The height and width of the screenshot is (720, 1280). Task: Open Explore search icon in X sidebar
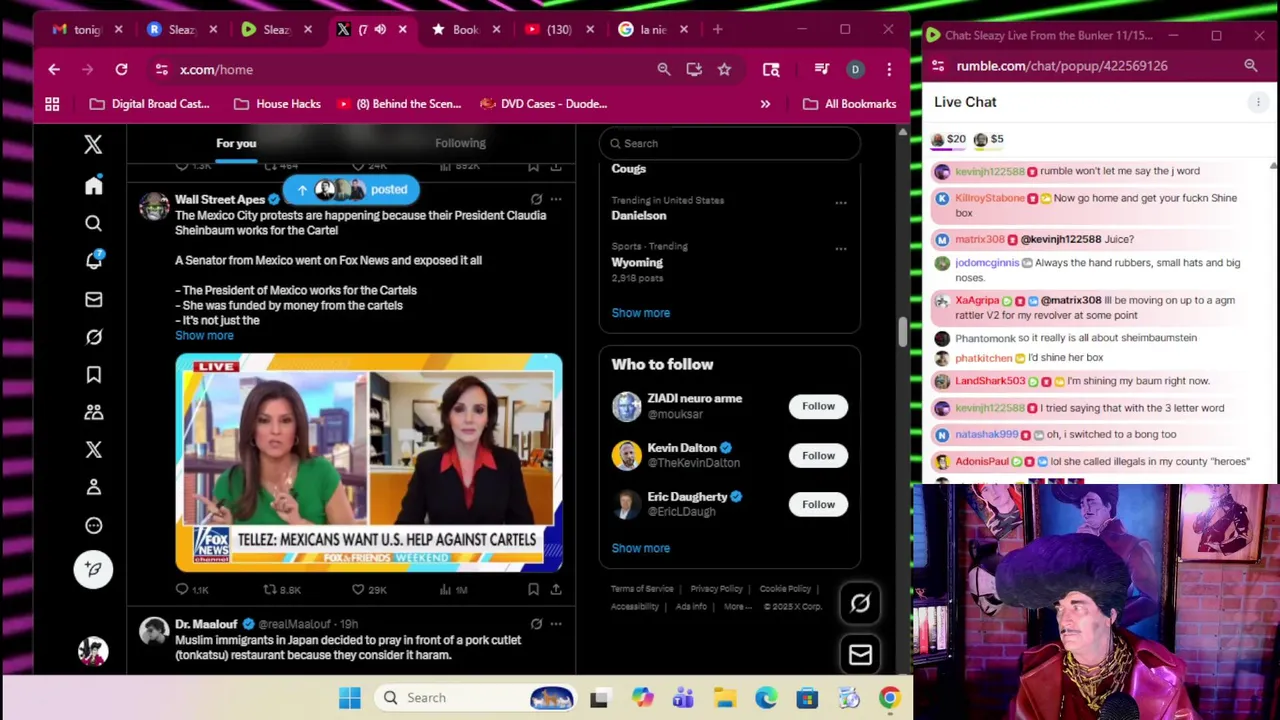93,223
